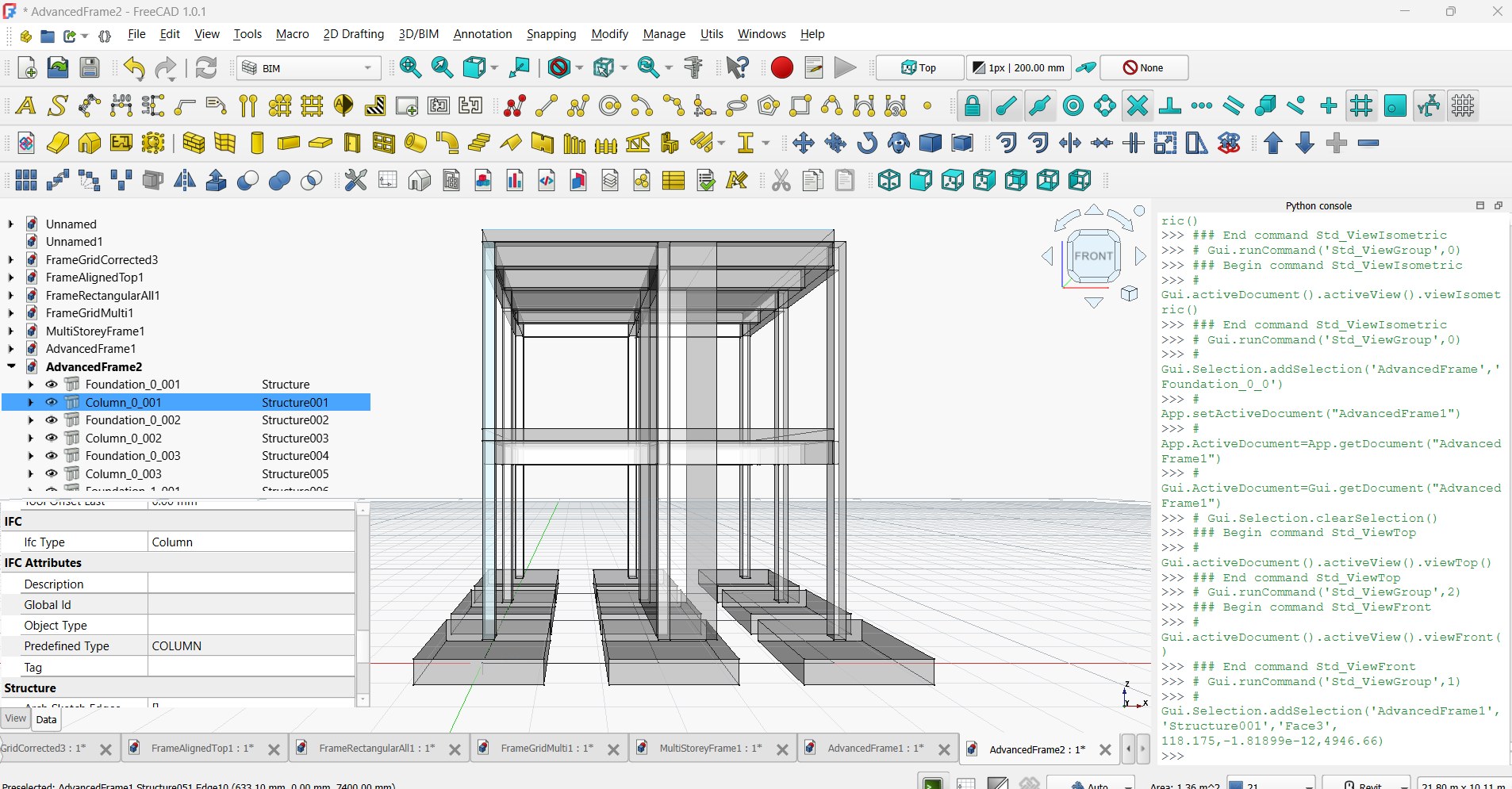Open the 3D/BIM menu
Screen dimensions: 1512x789
[418, 34]
